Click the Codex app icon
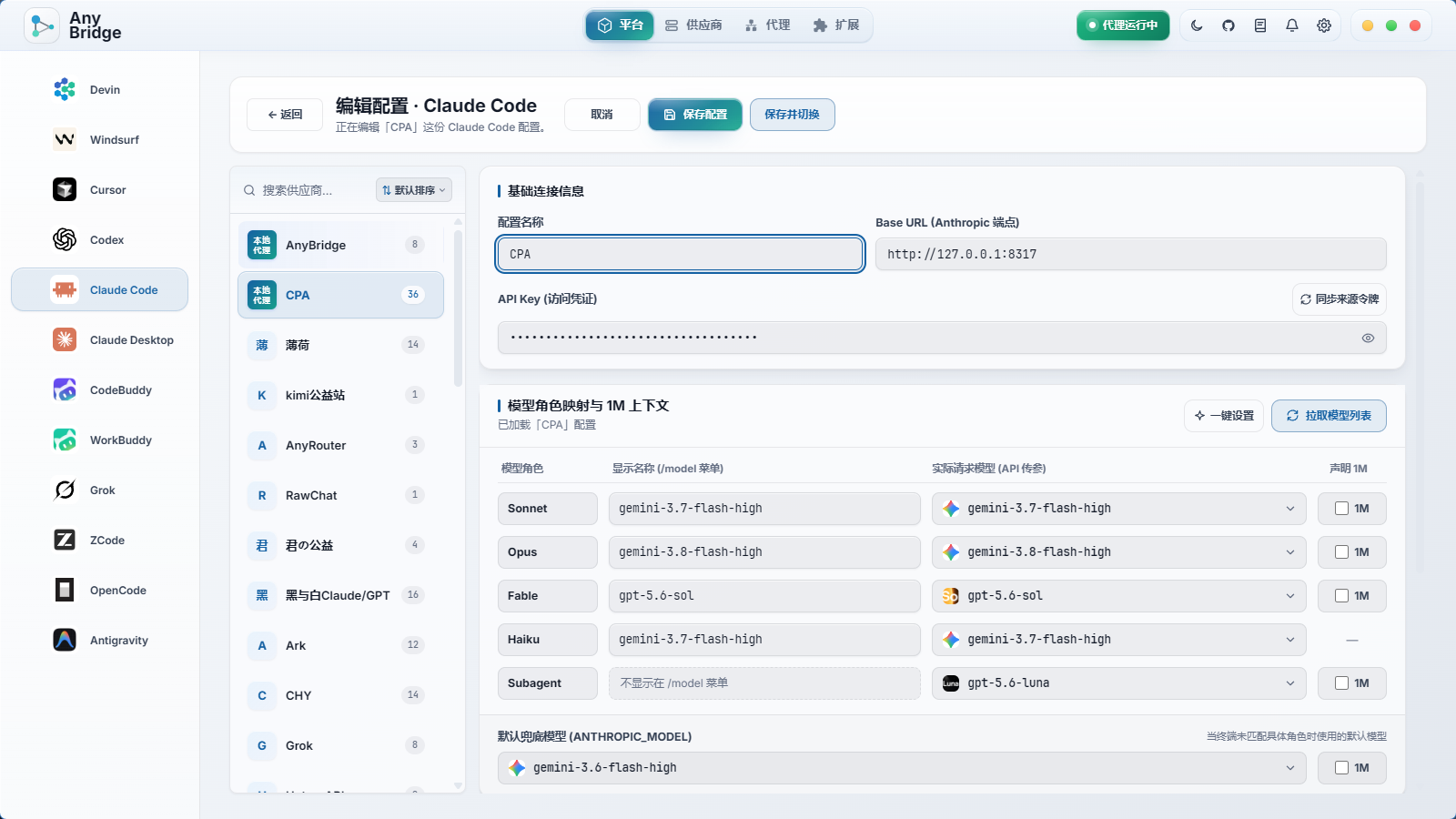The width and height of the screenshot is (1456, 819). pyautogui.click(x=65, y=239)
